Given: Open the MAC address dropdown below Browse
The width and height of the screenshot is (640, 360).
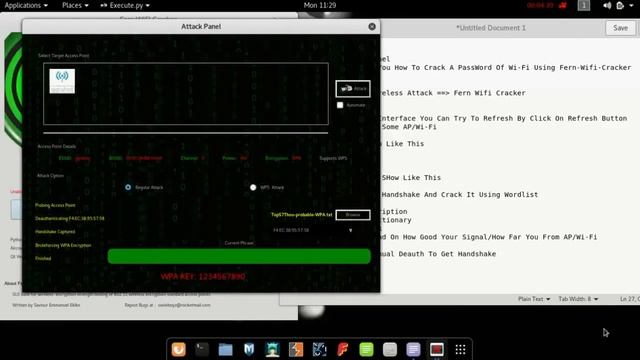Looking at the screenshot, I should pyautogui.click(x=313, y=230).
